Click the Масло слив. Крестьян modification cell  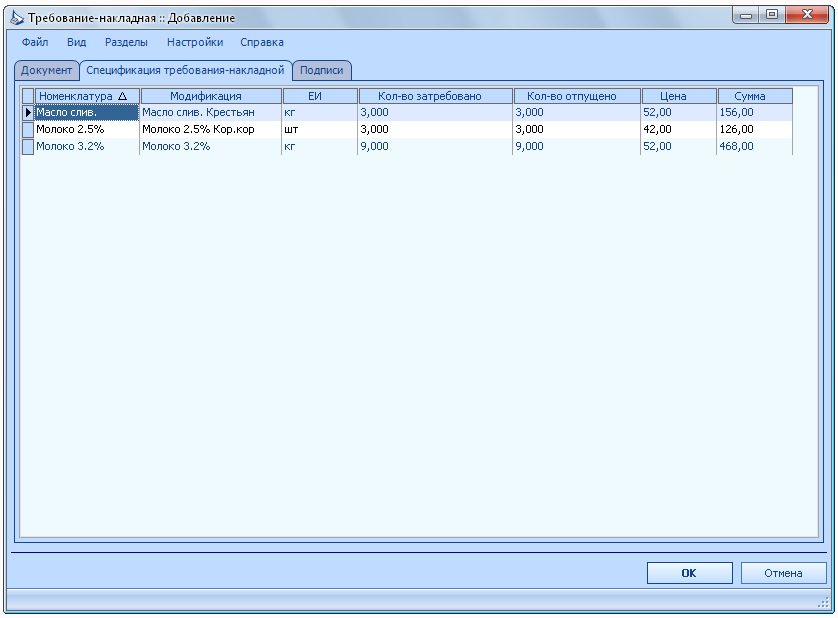click(211, 112)
